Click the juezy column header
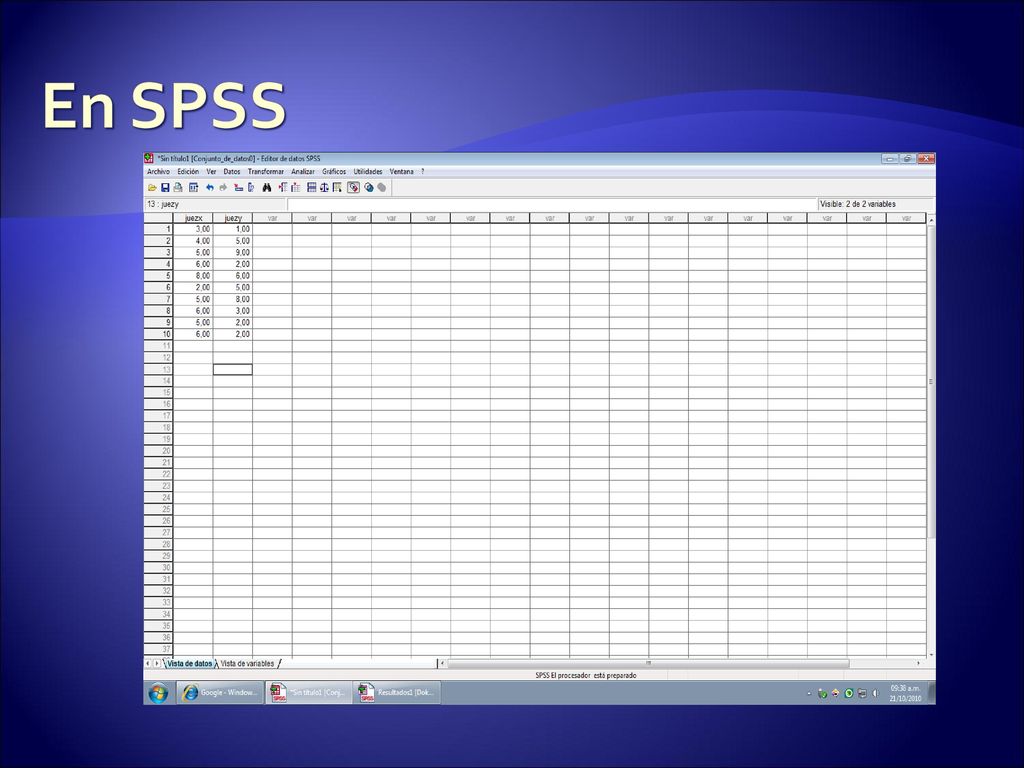 click(233, 218)
